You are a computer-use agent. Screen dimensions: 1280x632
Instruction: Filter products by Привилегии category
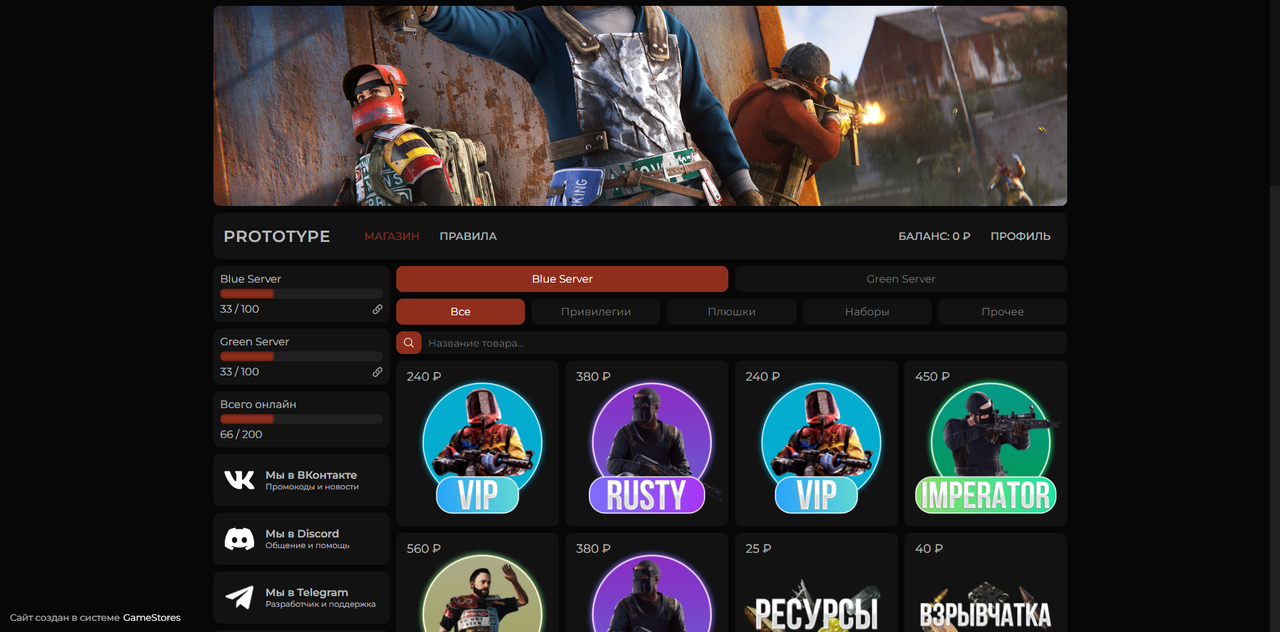pyautogui.click(x=595, y=312)
